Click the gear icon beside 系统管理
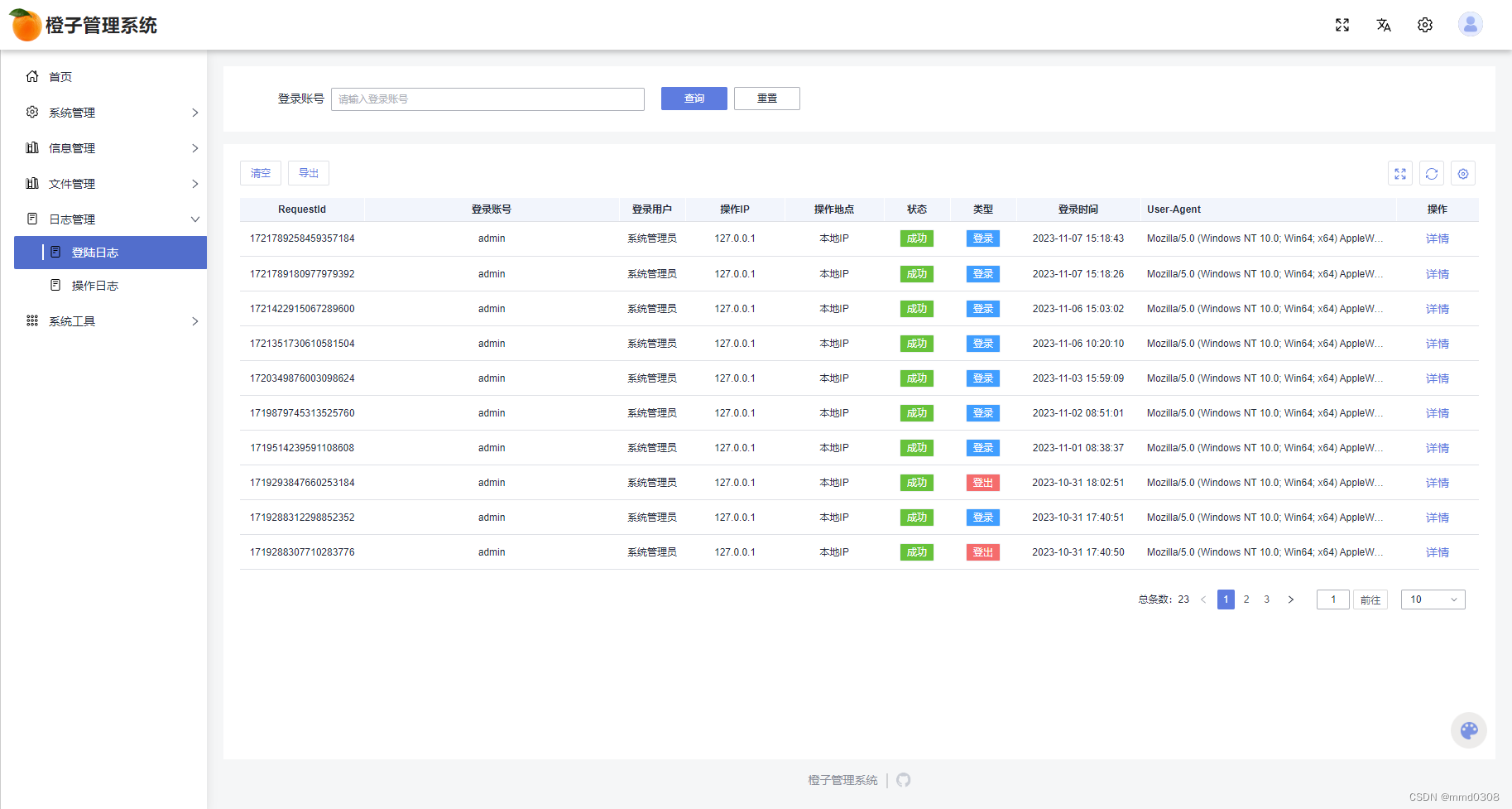 tap(32, 112)
